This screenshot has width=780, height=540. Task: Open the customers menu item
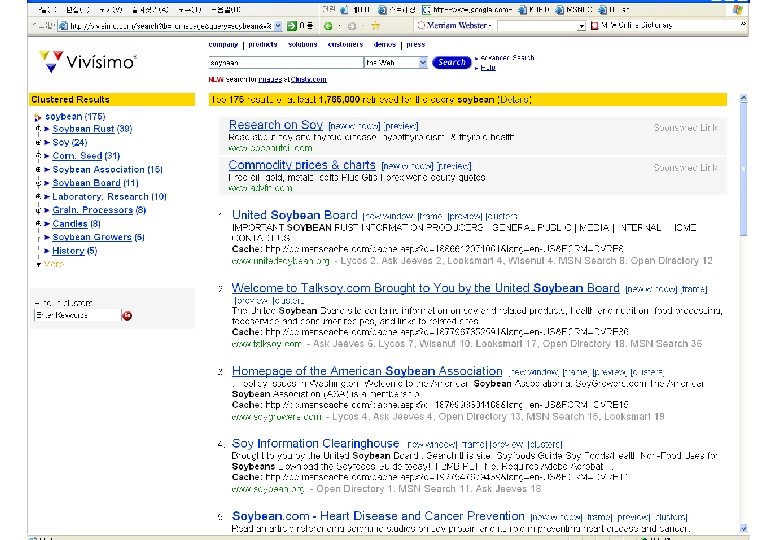(345, 45)
